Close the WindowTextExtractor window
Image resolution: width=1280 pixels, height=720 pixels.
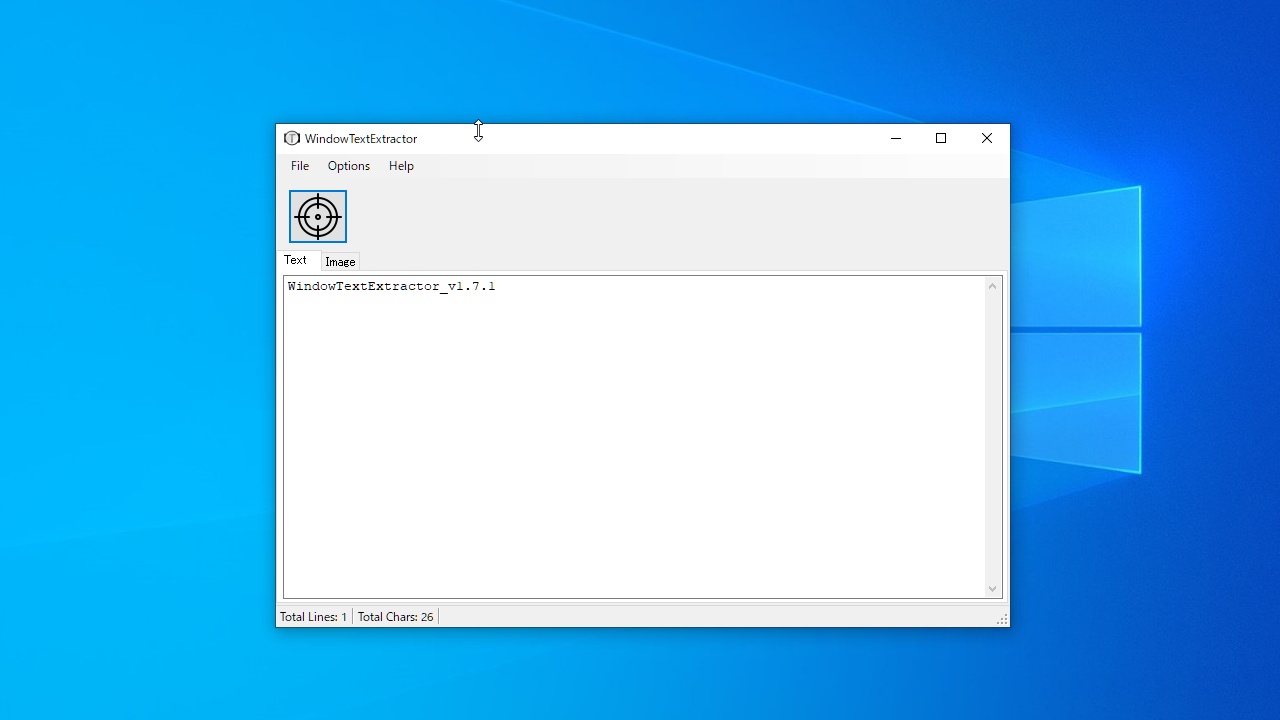(987, 138)
